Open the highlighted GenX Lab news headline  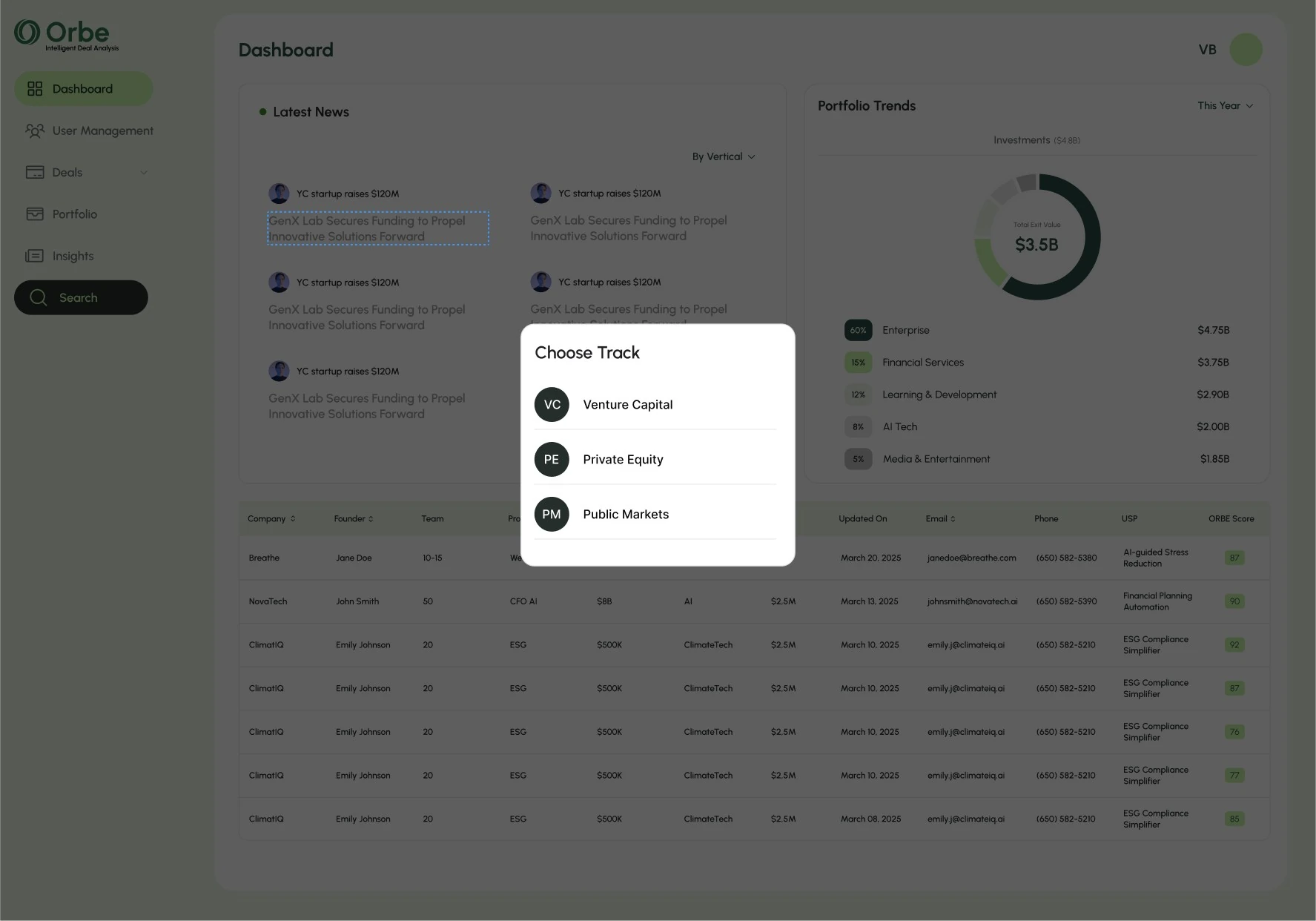click(378, 228)
